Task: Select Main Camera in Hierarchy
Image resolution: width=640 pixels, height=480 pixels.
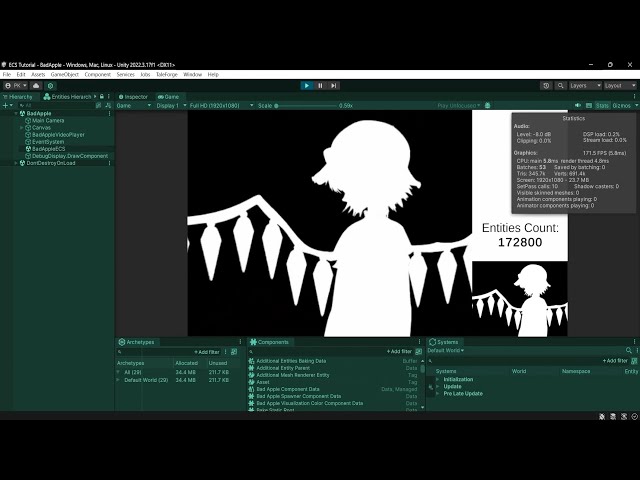Action: coord(48,121)
